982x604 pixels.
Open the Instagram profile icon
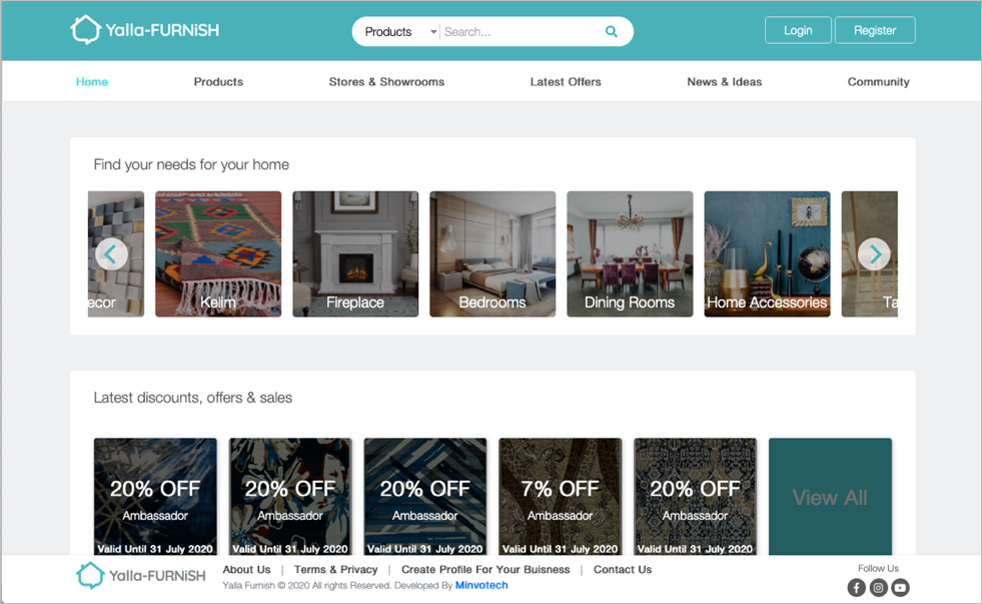pyautogui.click(x=878, y=587)
